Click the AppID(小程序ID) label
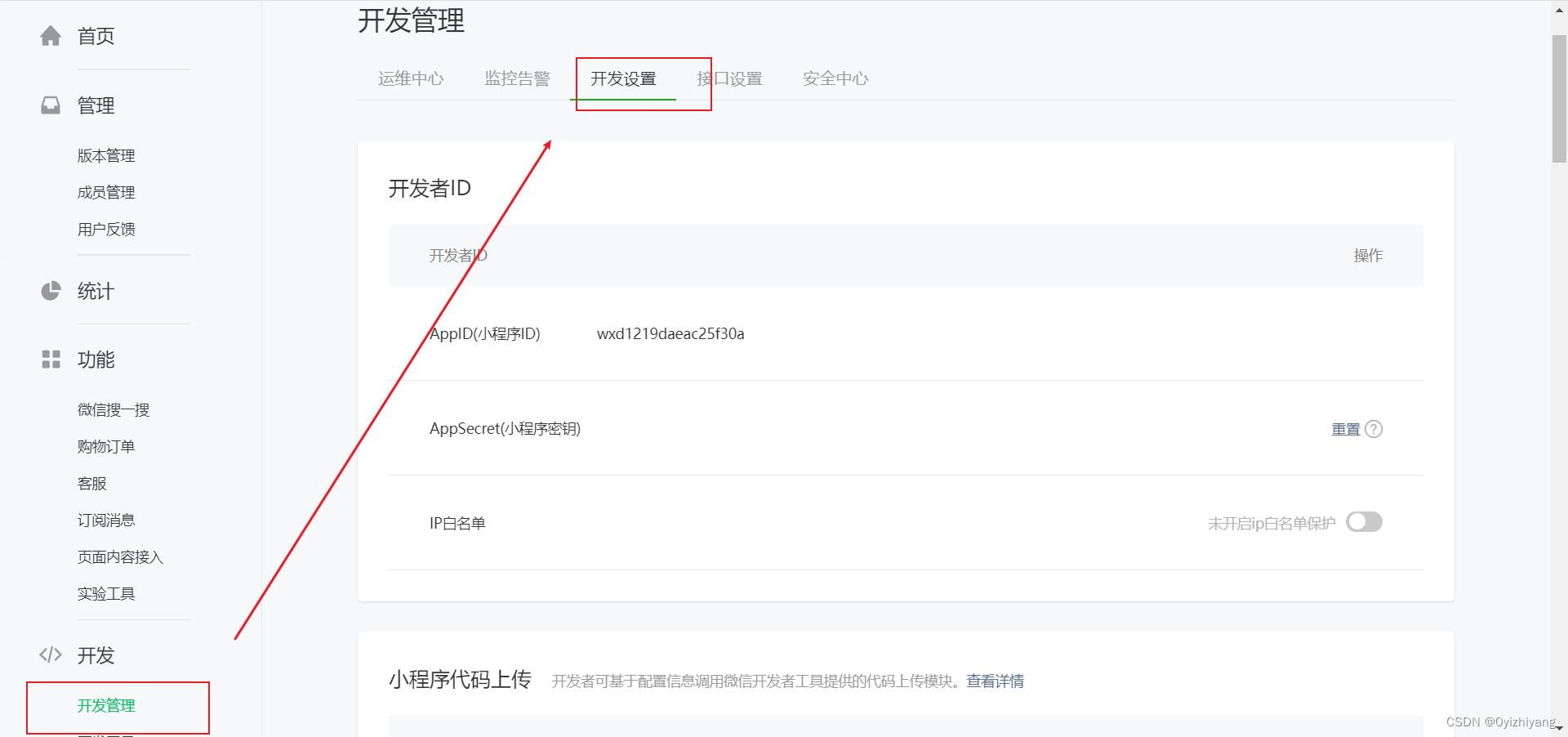 tap(485, 333)
